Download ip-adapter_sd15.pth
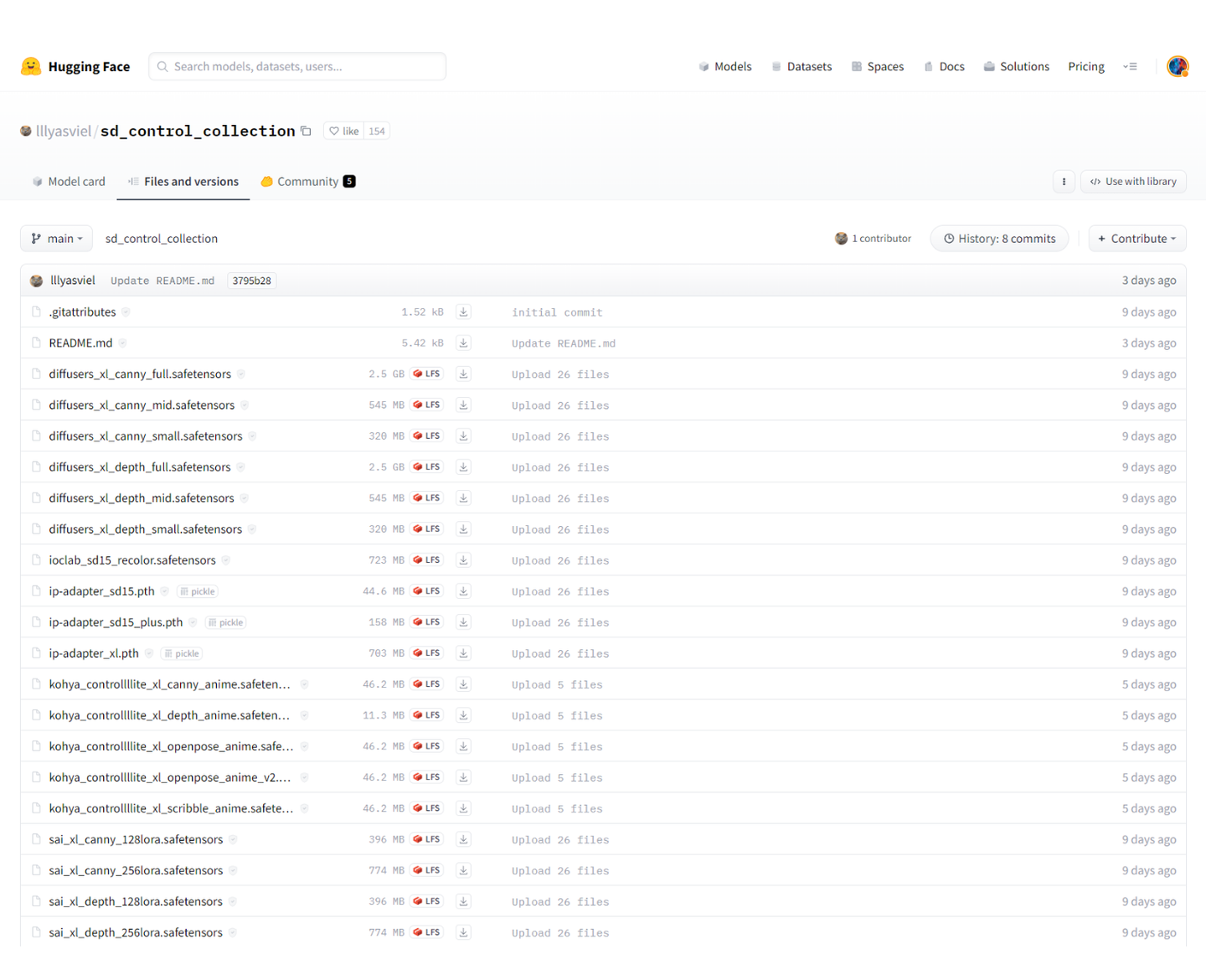 [463, 591]
